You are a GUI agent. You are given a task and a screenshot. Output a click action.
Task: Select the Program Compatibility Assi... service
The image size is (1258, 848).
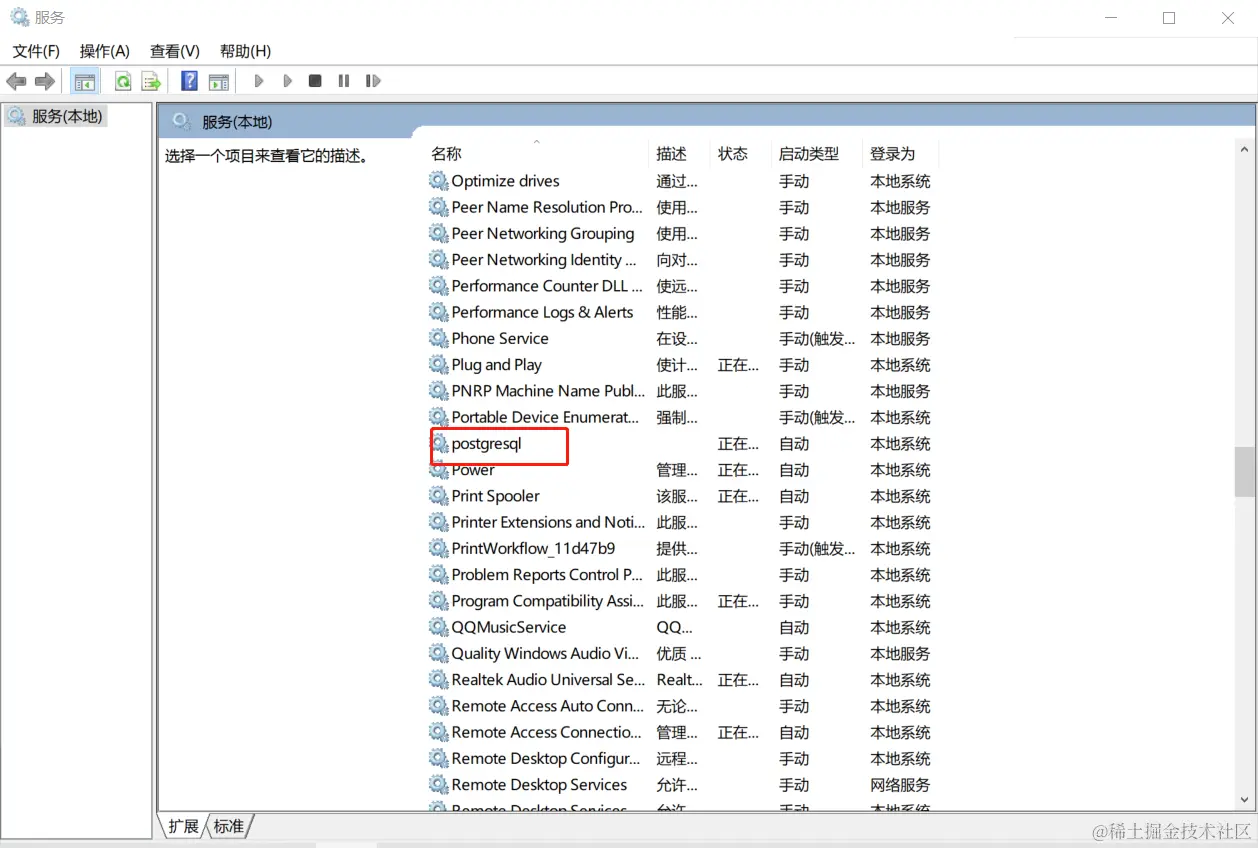548,601
